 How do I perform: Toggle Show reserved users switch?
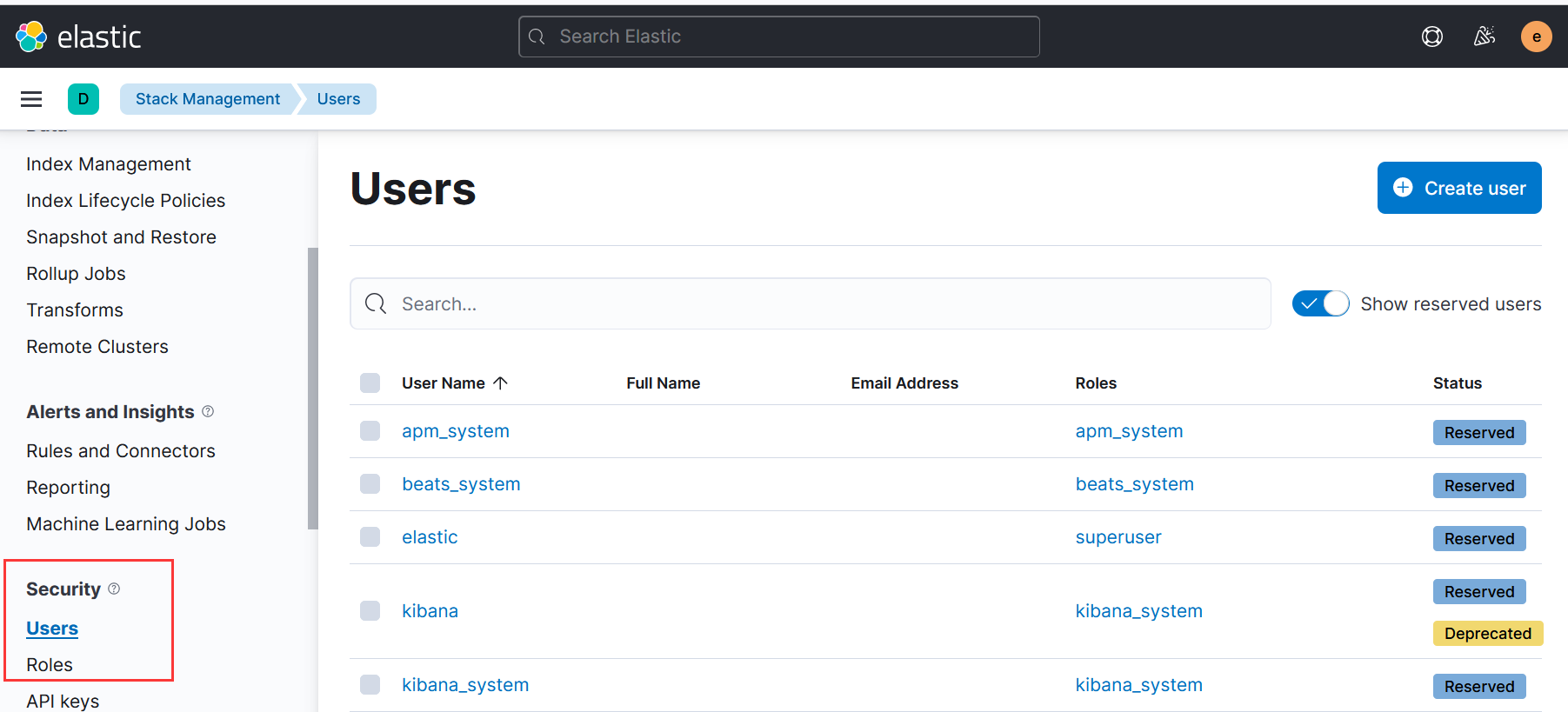point(1320,303)
